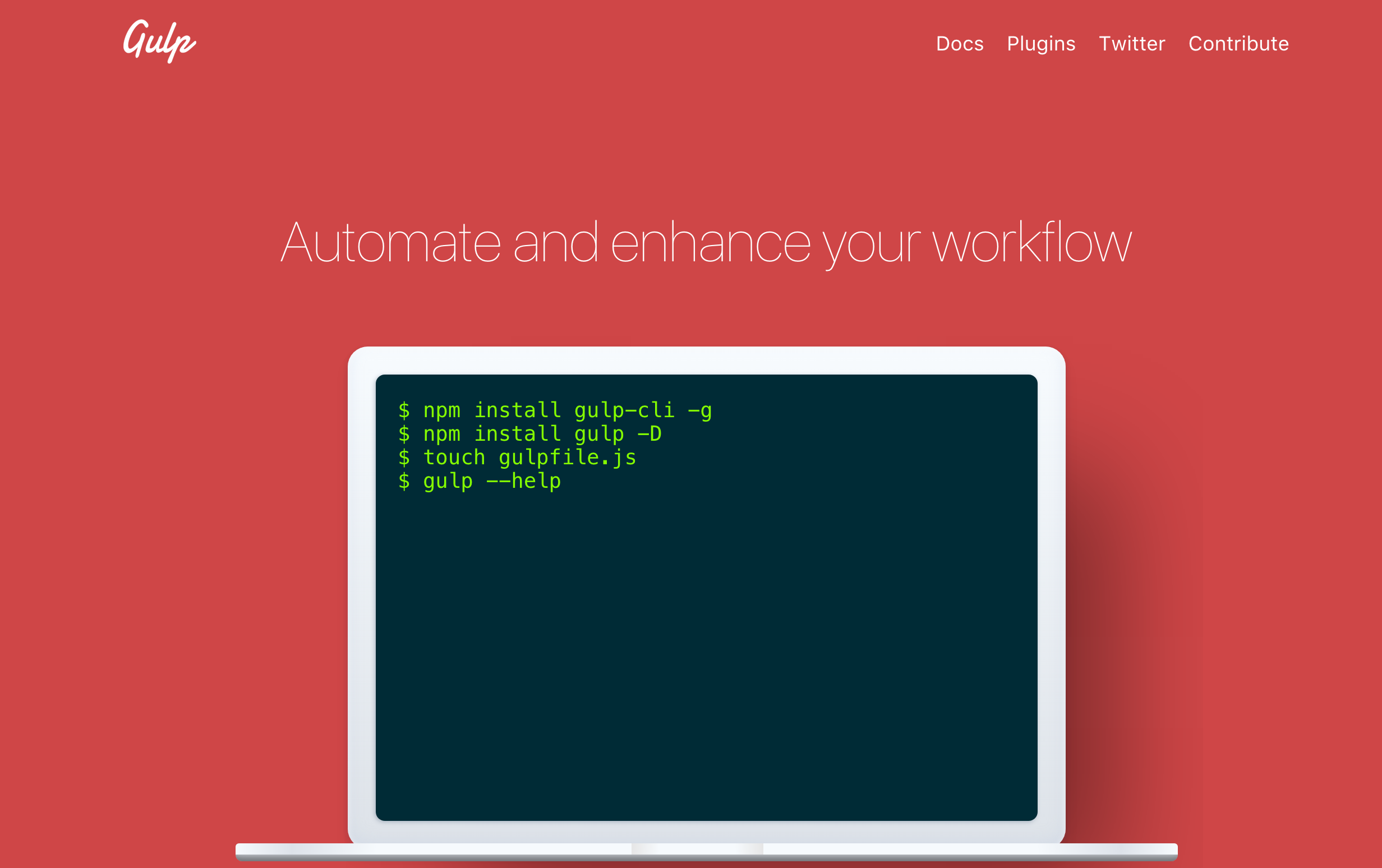The height and width of the screenshot is (868, 1382).
Task: Click the "touch gulpfile.js" command line
Action: [x=529, y=458]
